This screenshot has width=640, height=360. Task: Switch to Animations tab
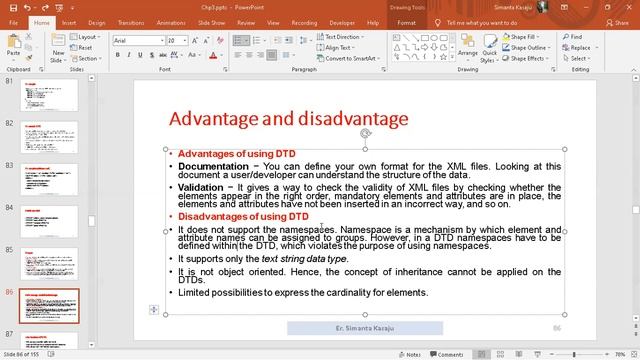click(171, 23)
